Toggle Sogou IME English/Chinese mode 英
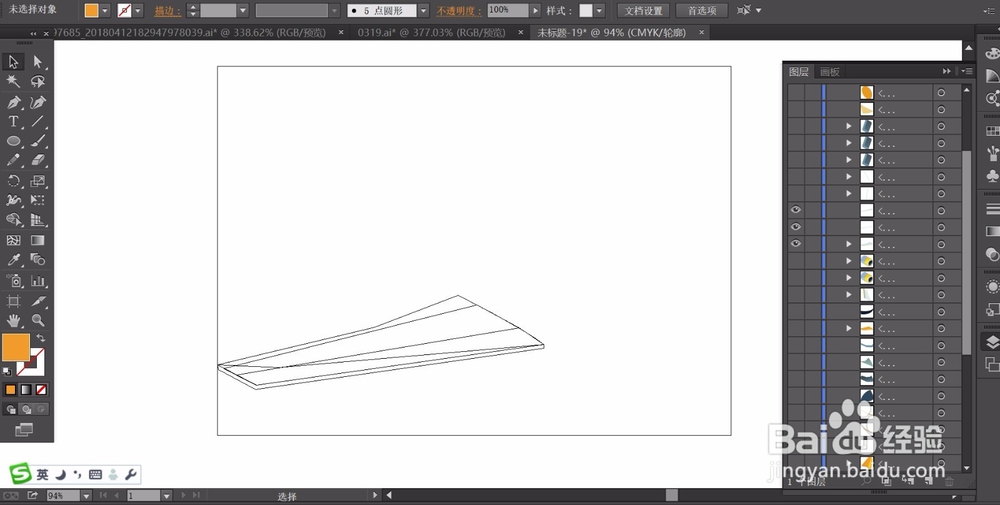 42,474
